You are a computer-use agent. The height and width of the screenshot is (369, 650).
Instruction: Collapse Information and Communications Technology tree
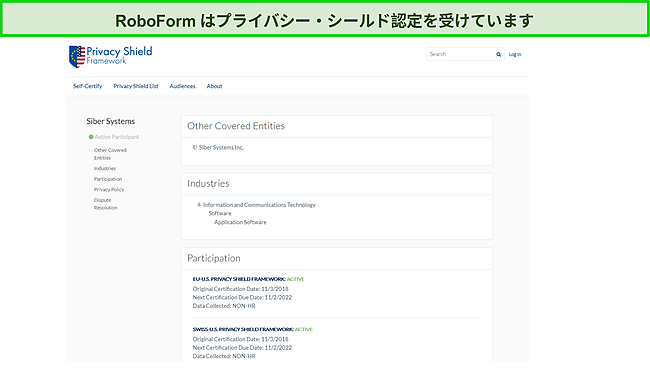click(199, 205)
